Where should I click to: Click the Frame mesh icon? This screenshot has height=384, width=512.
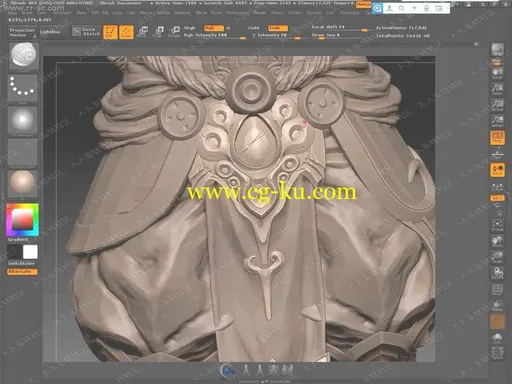[x=497, y=225]
